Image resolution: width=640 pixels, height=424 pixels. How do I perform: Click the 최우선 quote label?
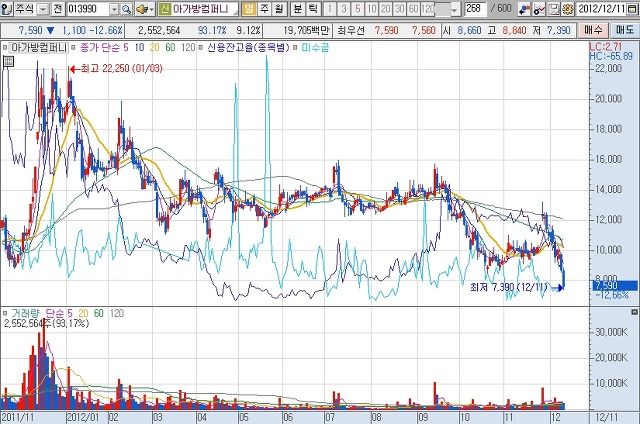click(x=351, y=30)
